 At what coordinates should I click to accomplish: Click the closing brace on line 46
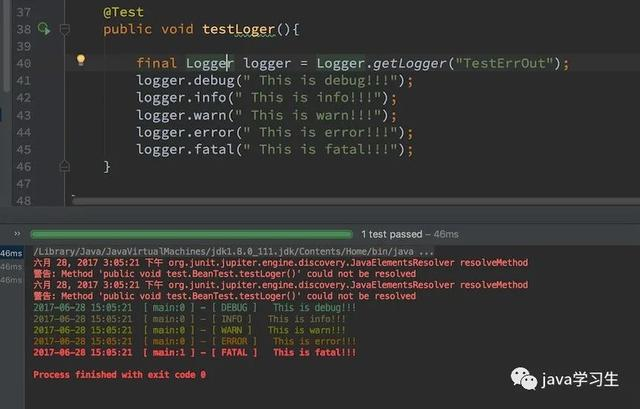[x=107, y=167]
